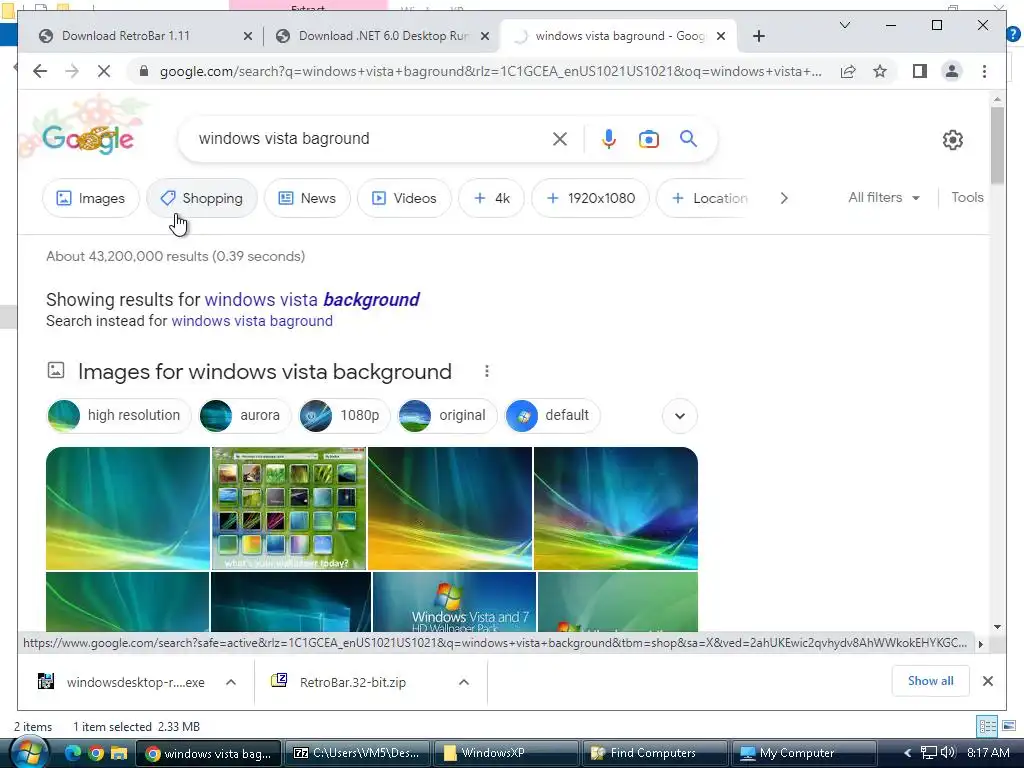The image size is (1024, 768).
Task: Open Chrome's three-dot menu
Action: [x=984, y=71]
